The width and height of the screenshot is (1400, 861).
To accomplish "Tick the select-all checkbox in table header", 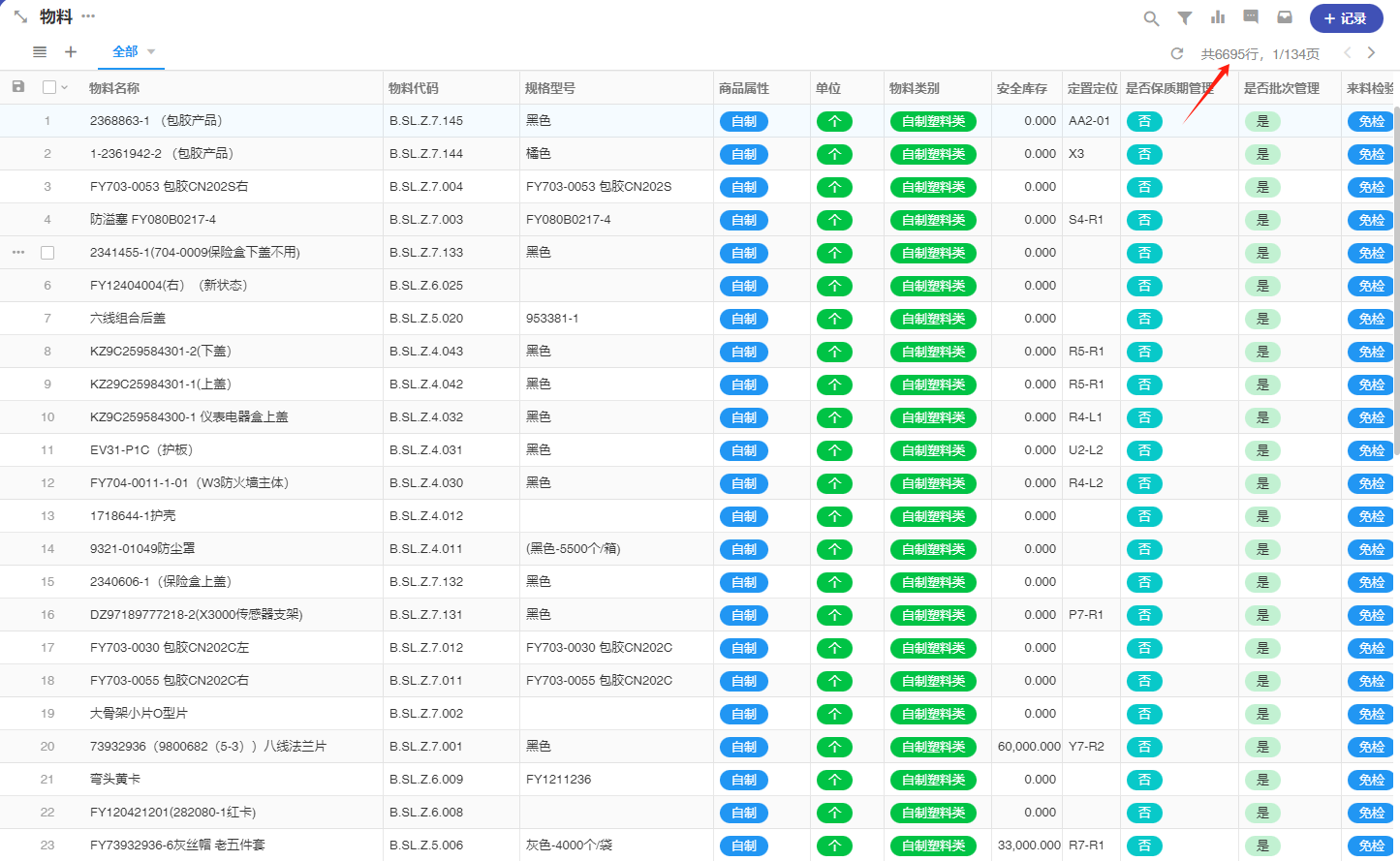I will [x=49, y=87].
